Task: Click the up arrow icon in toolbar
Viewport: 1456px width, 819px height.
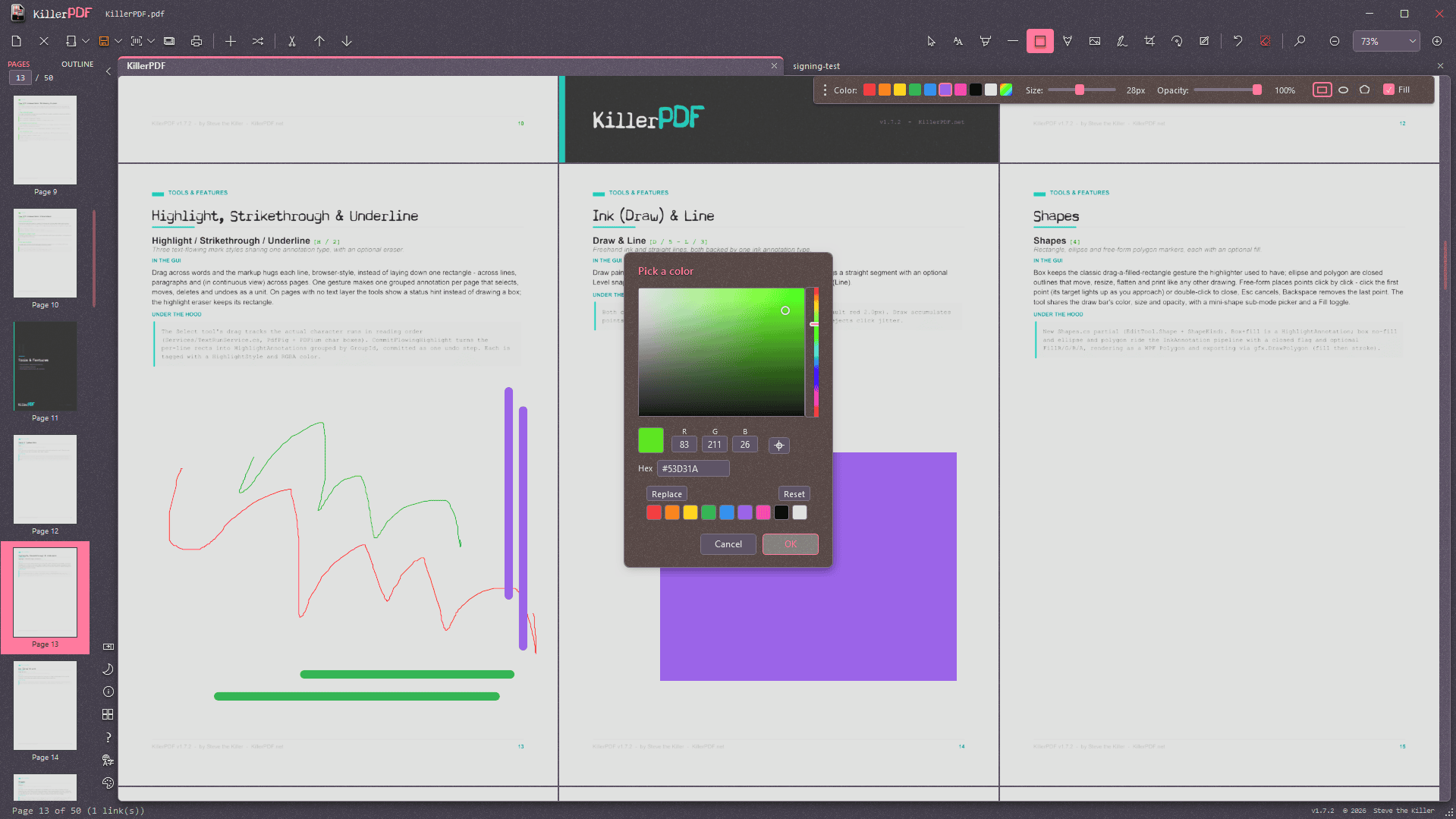Action: (319, 41)
